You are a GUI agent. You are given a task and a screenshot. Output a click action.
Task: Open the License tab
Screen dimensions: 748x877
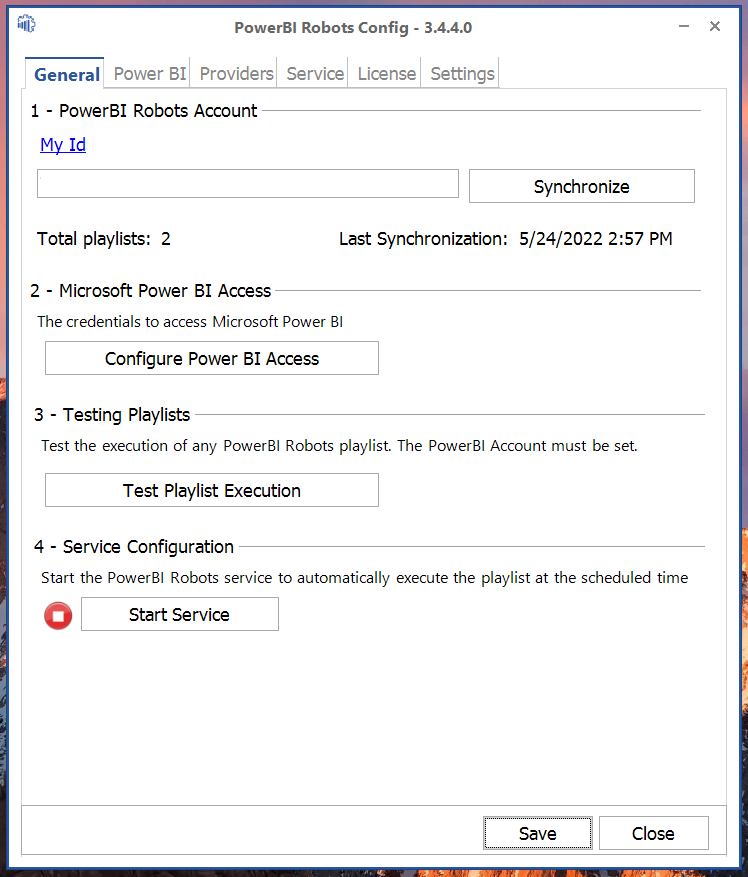coord(386,74)
